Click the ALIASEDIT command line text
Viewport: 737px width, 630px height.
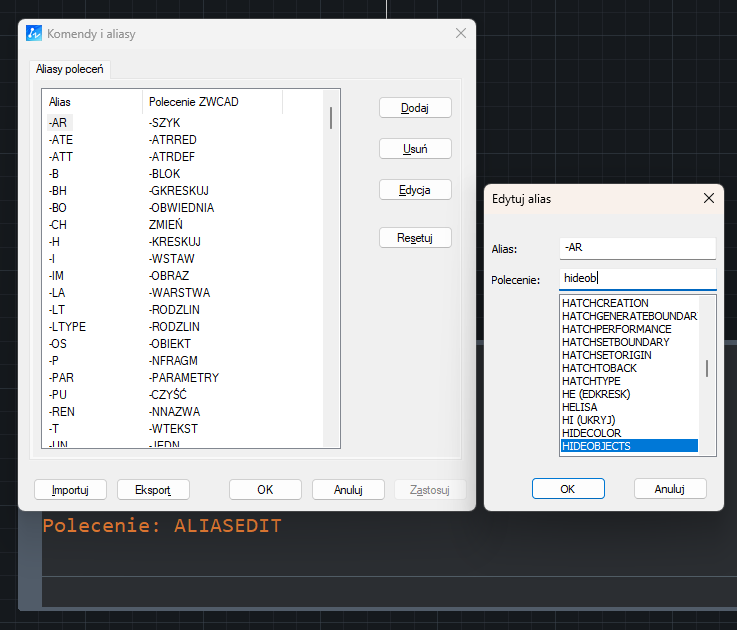[227, 526]
